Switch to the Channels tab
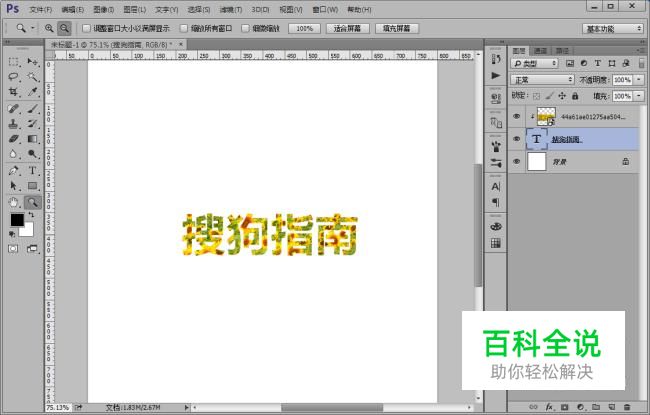The image size is (650, 415). point(540,51)
